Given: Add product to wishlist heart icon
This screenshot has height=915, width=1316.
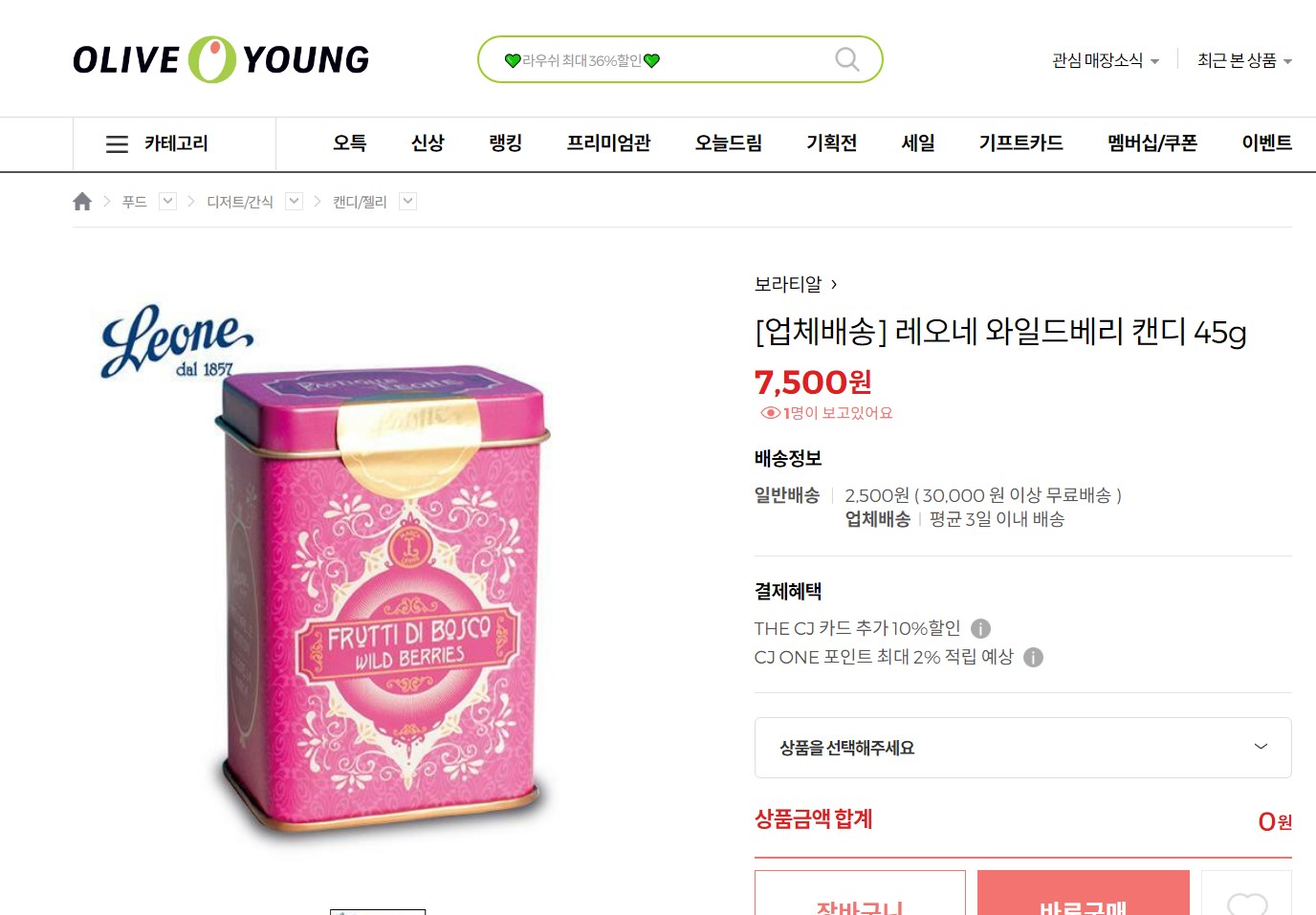Looking at the screenshot, I should tap(1246, 900).
